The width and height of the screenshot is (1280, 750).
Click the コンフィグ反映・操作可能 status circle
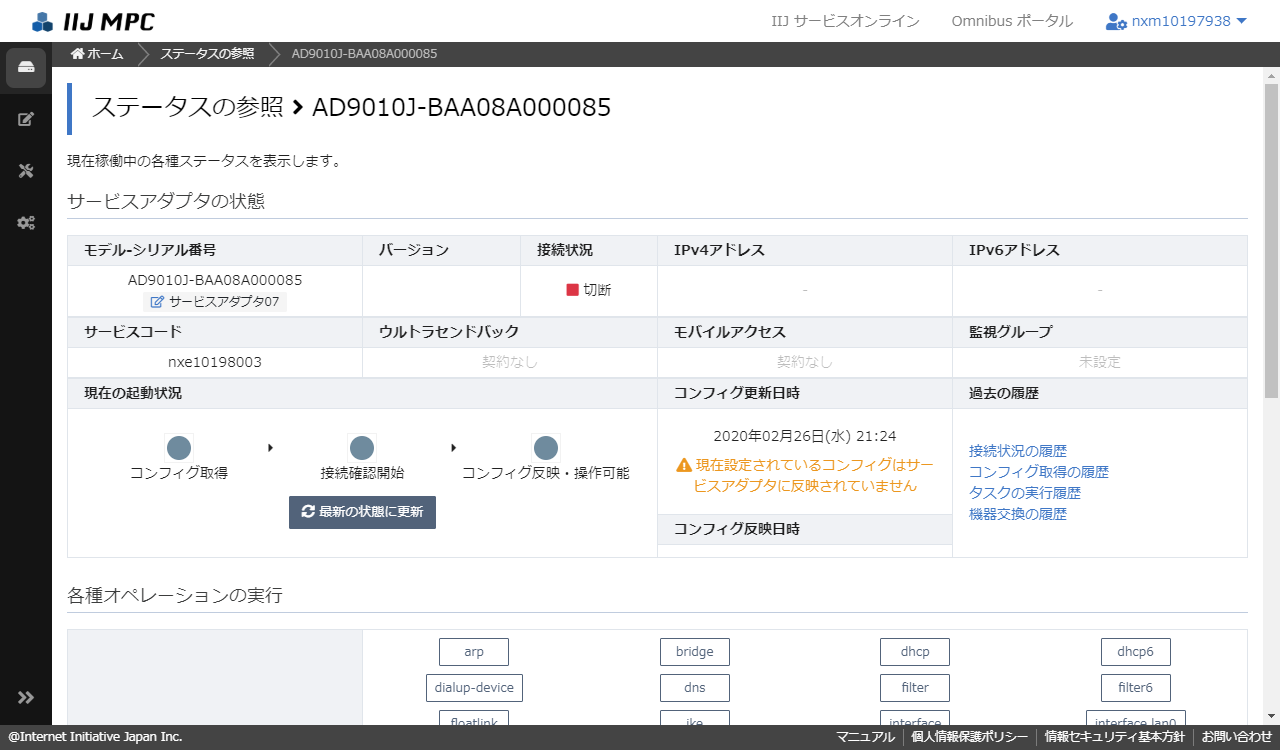pos(546,448)
